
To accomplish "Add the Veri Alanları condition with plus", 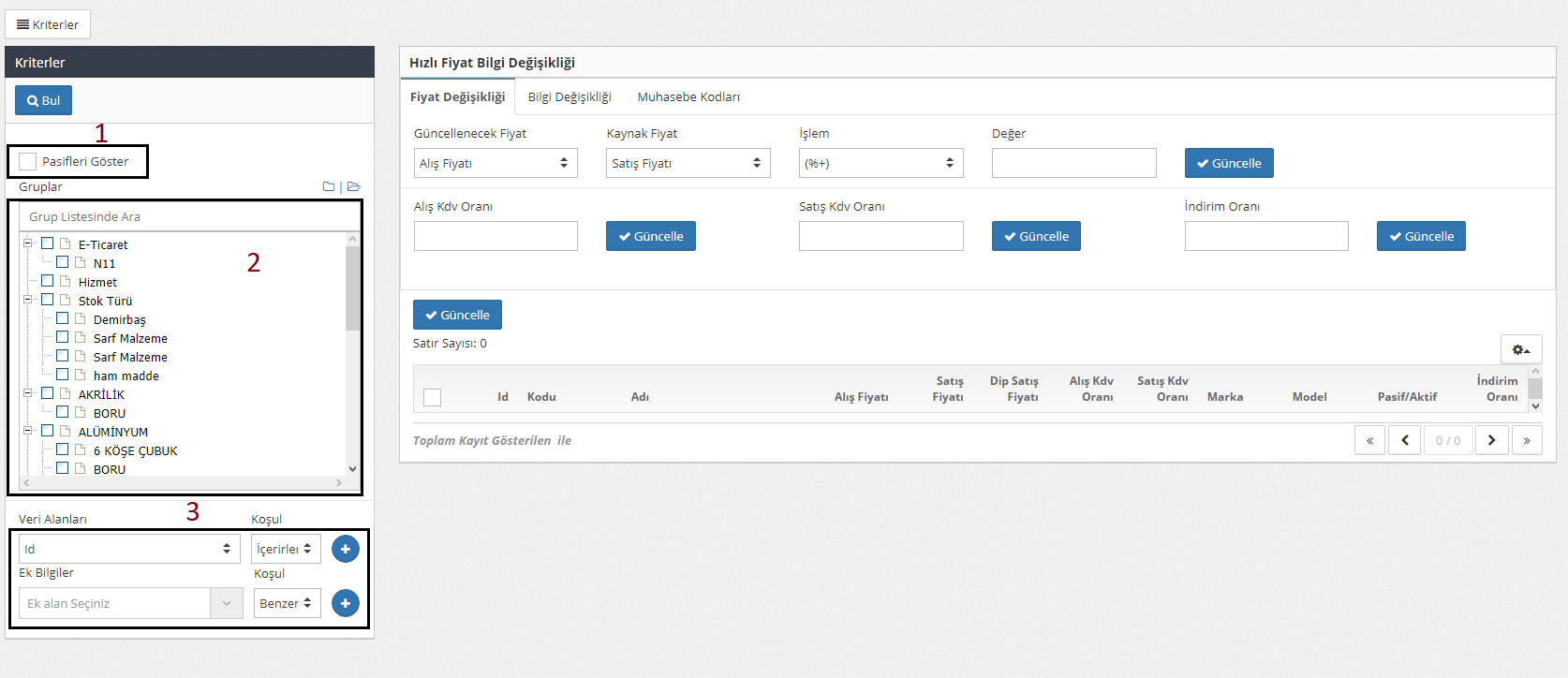I will (345, 549).
